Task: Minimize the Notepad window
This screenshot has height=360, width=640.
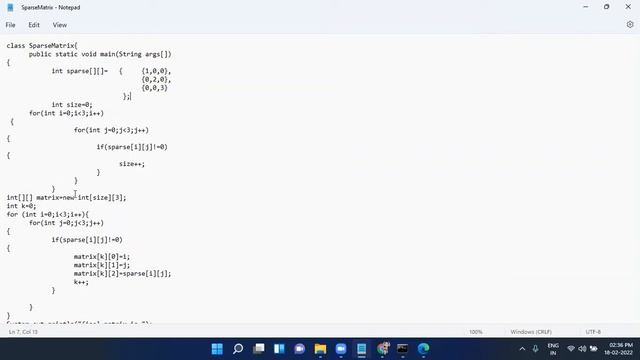Action: point(586,7)
